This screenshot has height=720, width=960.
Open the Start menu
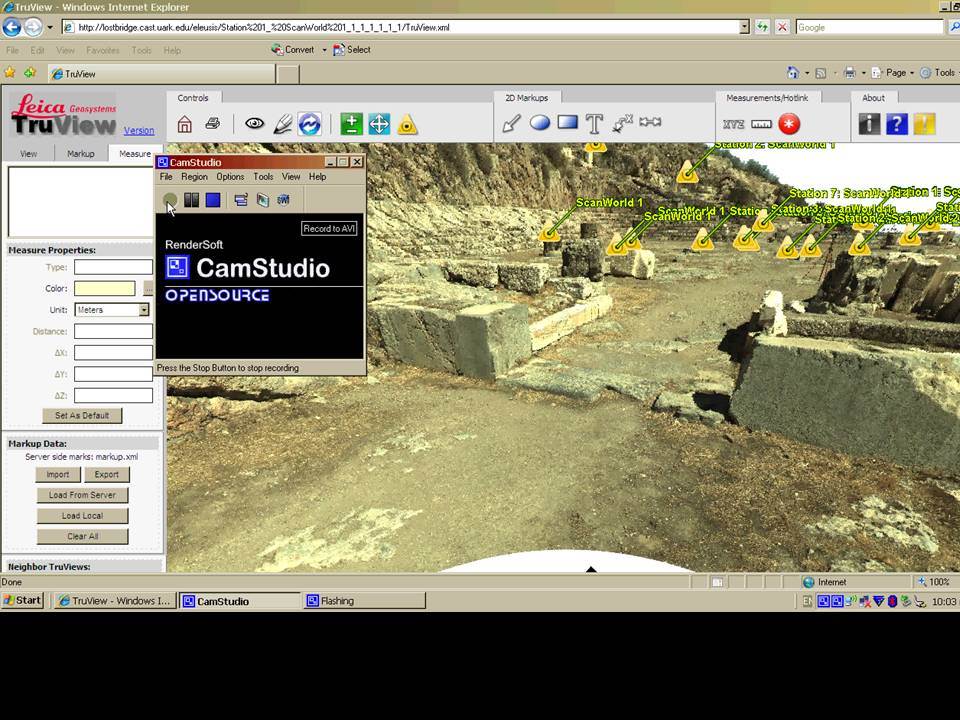[x=23, y=601]
